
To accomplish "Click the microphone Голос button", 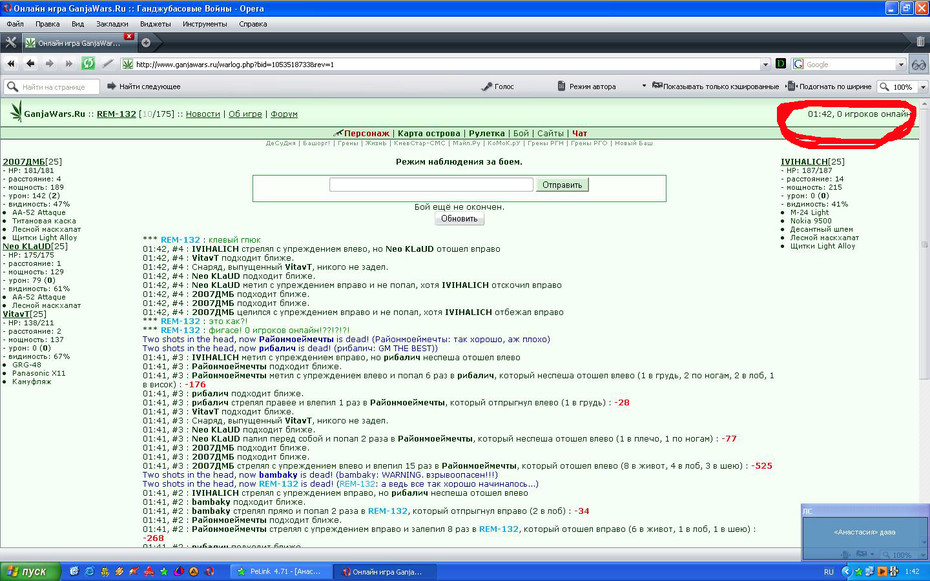I will (x=498, y=87).
